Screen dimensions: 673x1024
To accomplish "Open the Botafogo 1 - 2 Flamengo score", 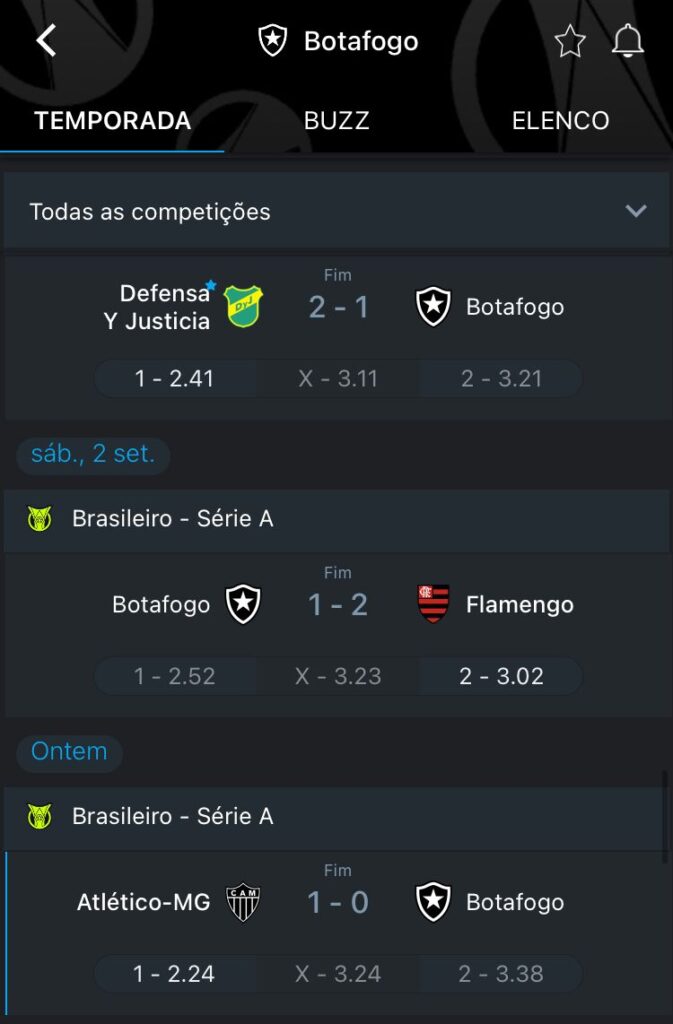I will [x=338, y=604].
